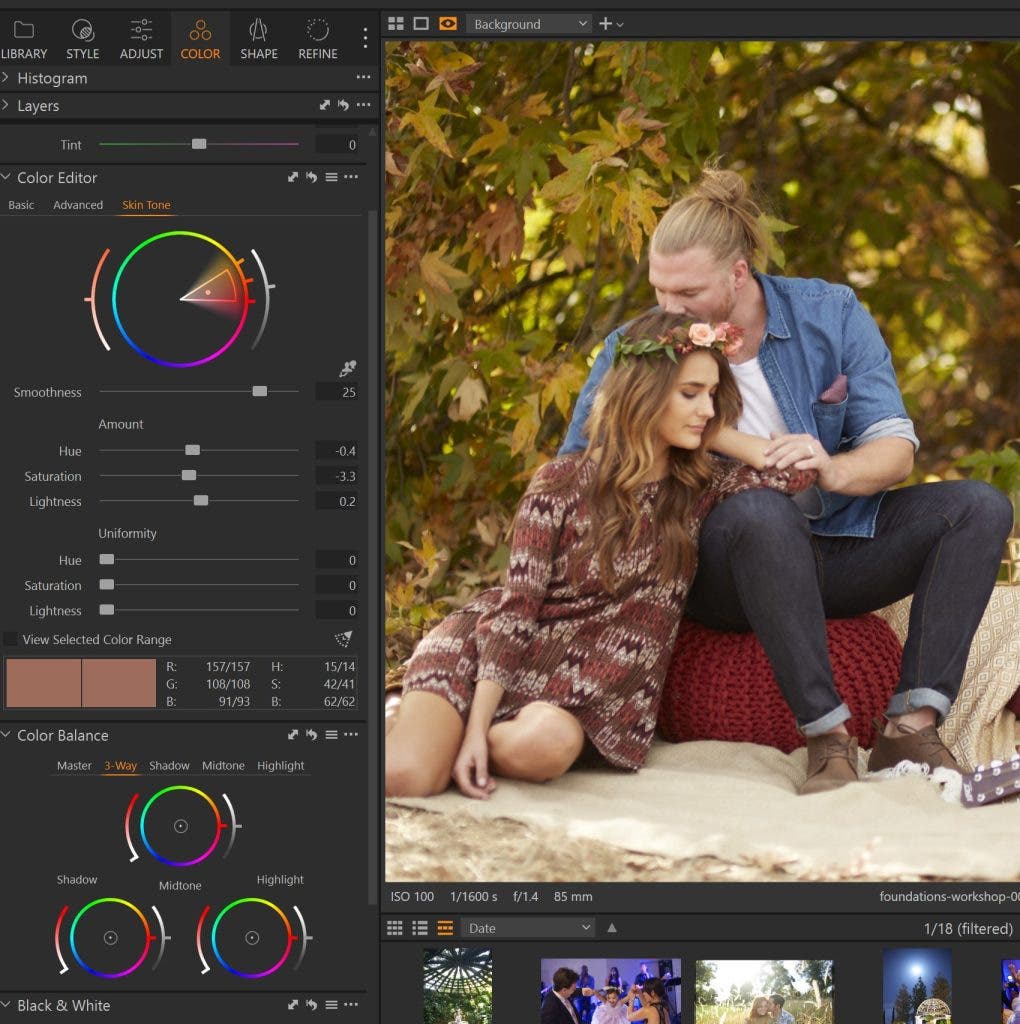Open the Shape tool tab

[x=259, y=39]
